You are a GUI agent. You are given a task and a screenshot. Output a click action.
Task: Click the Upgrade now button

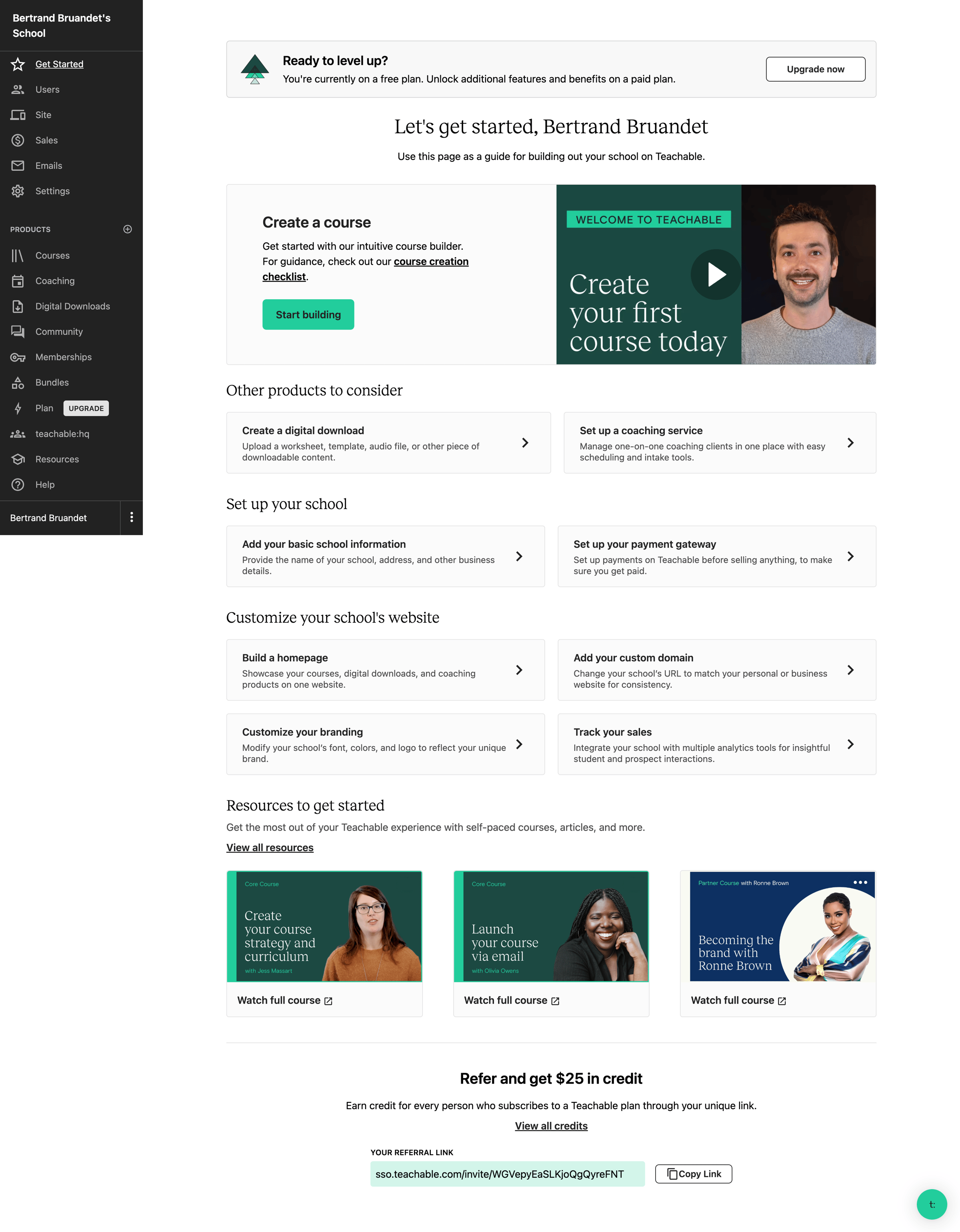point(815,69)
